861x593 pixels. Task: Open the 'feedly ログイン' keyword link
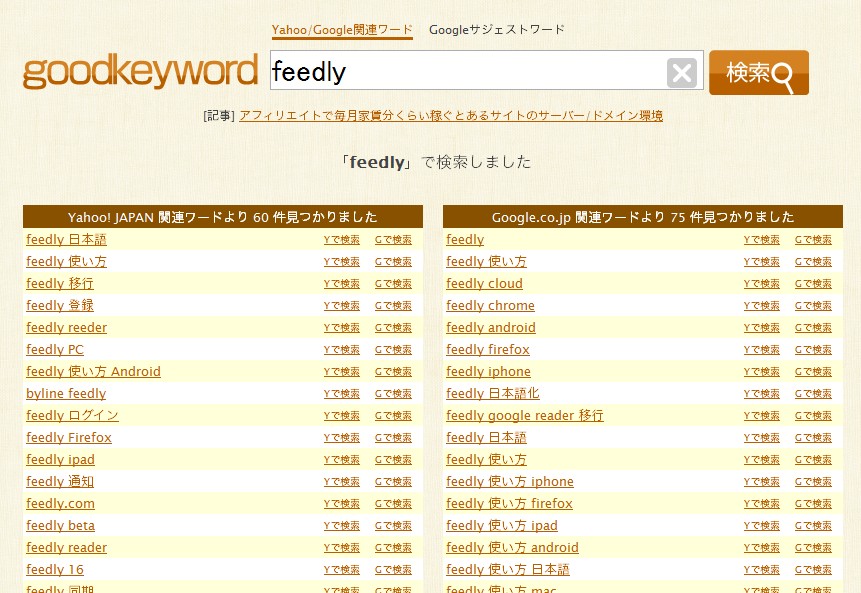tap(72, 415)
